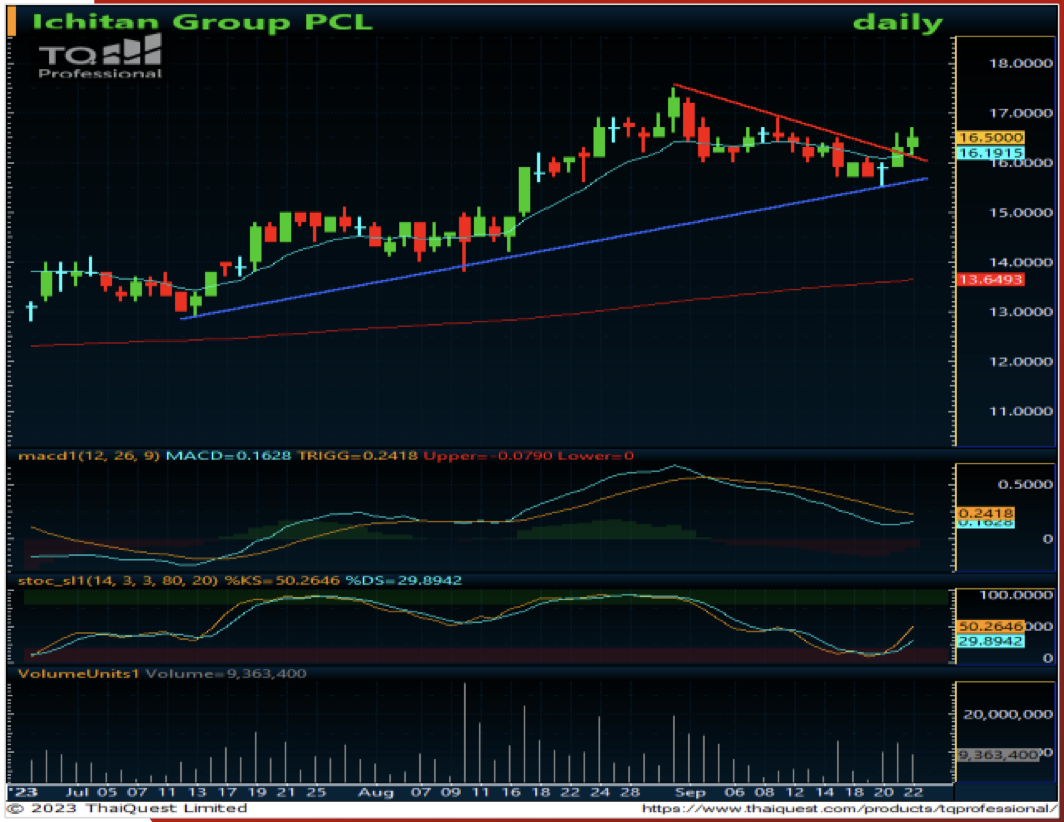Click the 'MACD=0.1628' value text
Image resolution: width=1064 pixels, height=822 pixels.
pyautogui.click(x=229, y=455)
